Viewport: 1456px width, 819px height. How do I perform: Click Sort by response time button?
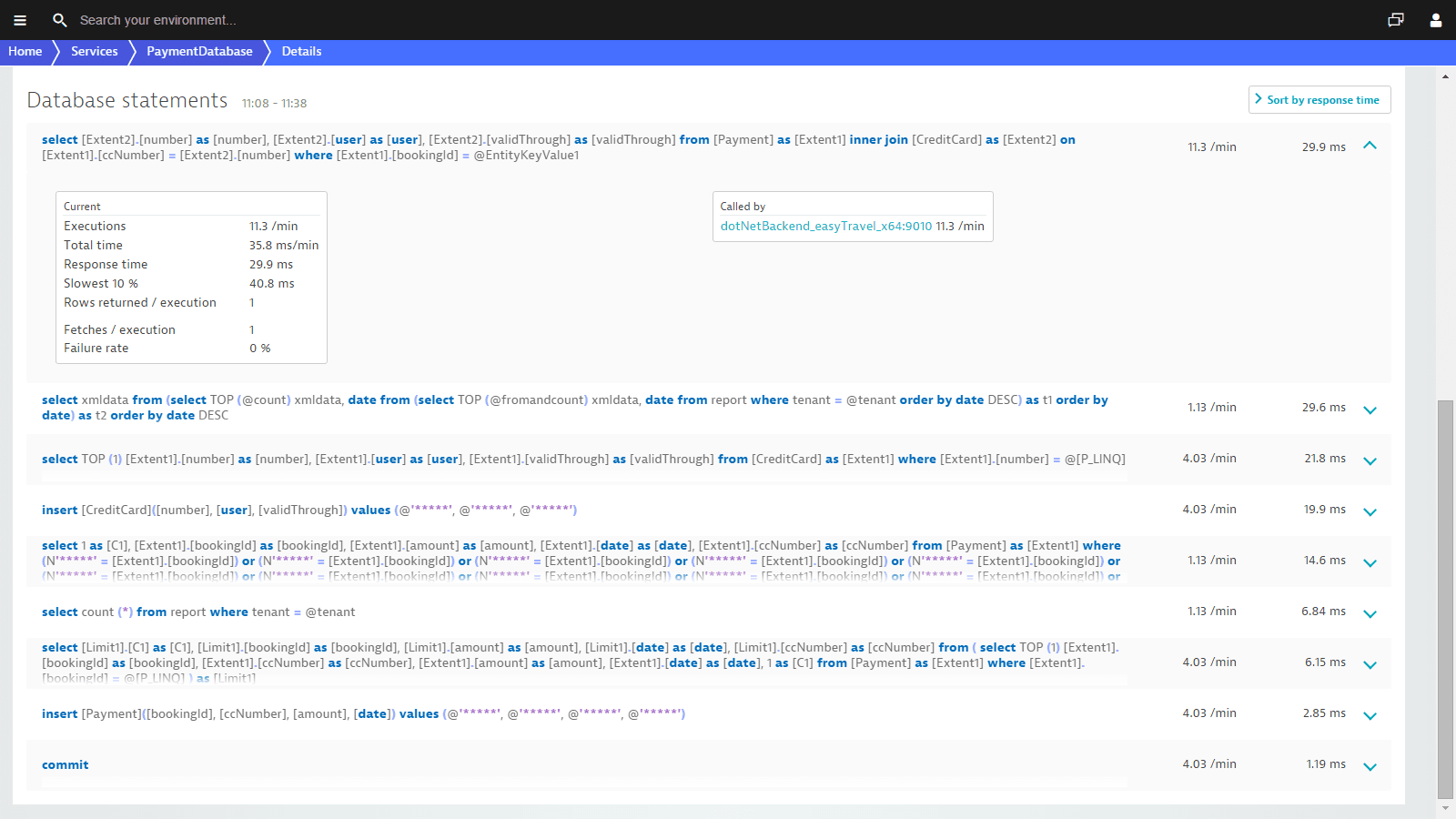click(x=1319, y=100)
